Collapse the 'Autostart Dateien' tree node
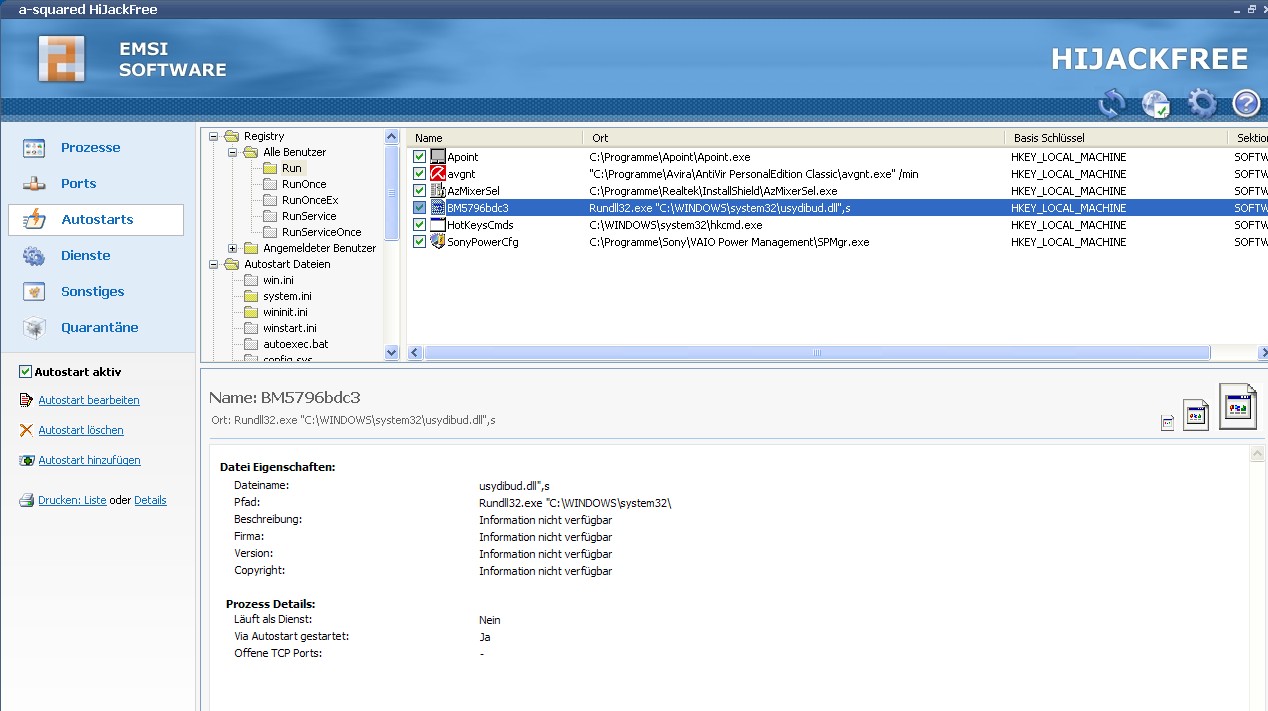Image resolution: width=1268 pixels, height=711 pixels. (214, 264)
